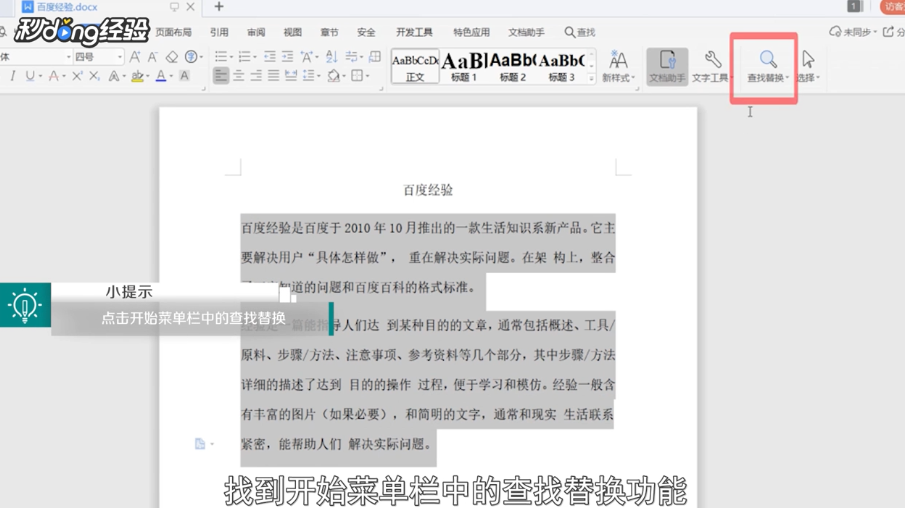Decrease paragraph indent
This screenshot has height=508, width=905.
pyautogui.click(x=270, y=57)
